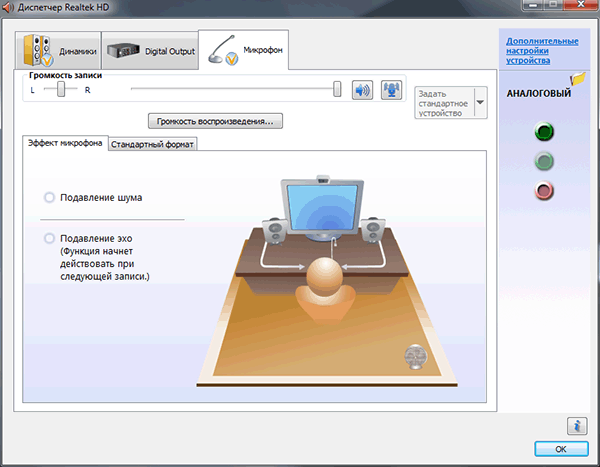
Task: Confirm with the OK button
Action: 561,449
